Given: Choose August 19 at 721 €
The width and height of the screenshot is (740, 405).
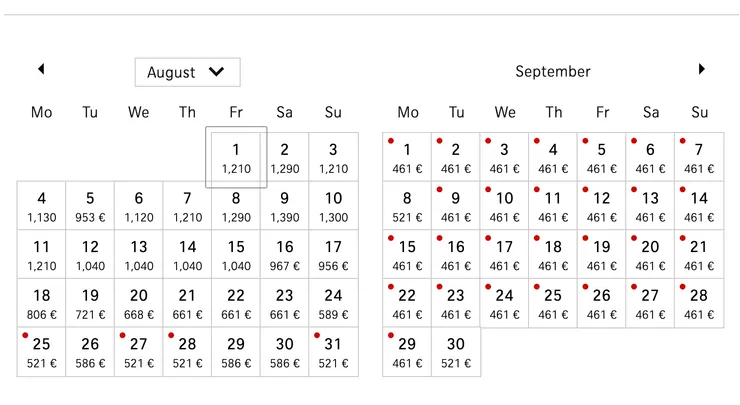Looking at the screenshot, I should click(x=90, y=303).
